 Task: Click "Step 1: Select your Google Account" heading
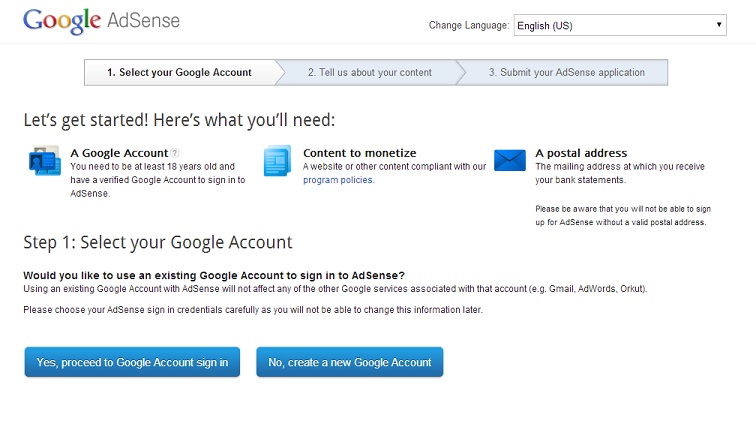tap(158, 242)
